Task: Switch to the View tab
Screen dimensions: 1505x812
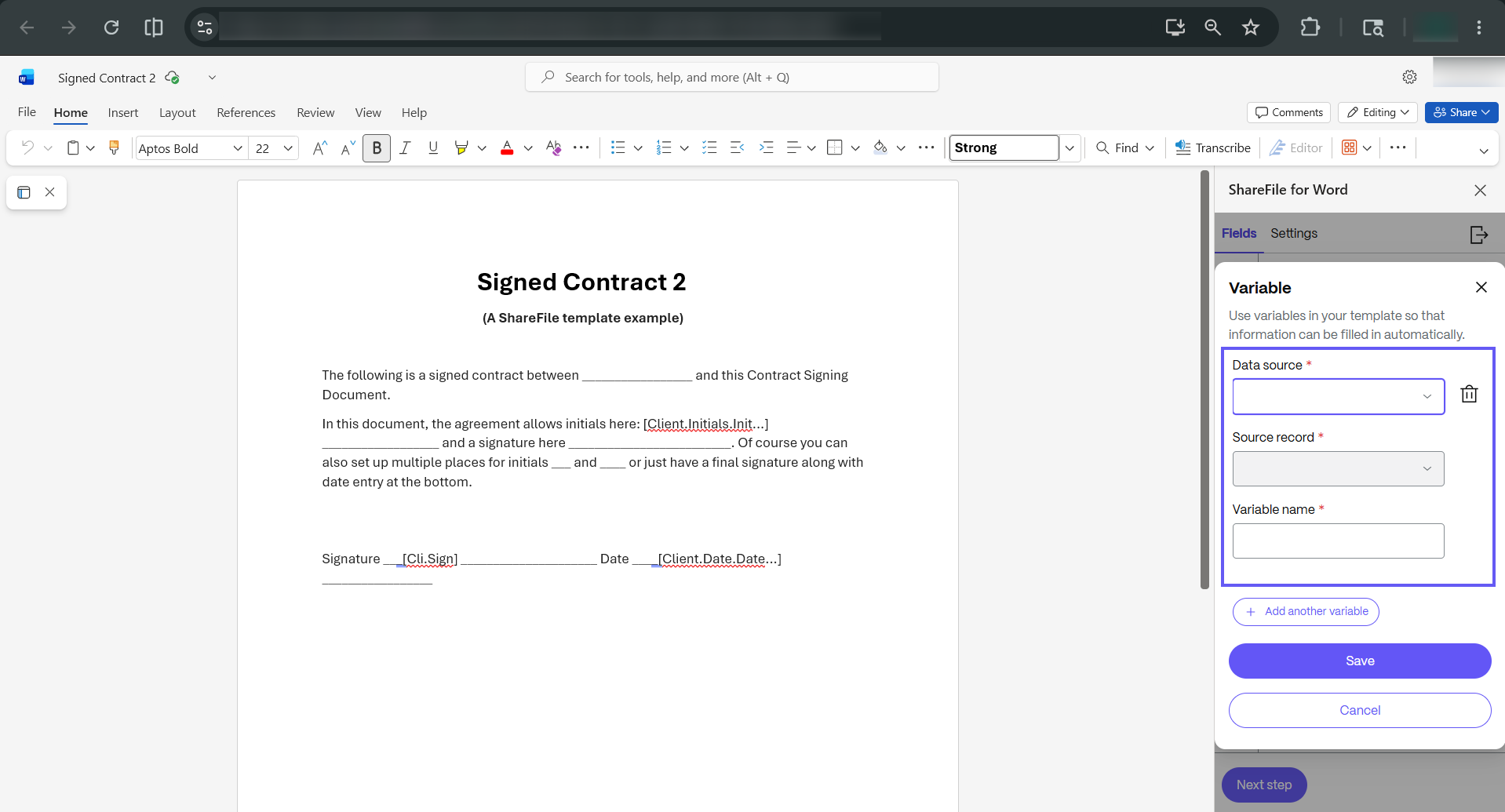Action: click(368, 113)
